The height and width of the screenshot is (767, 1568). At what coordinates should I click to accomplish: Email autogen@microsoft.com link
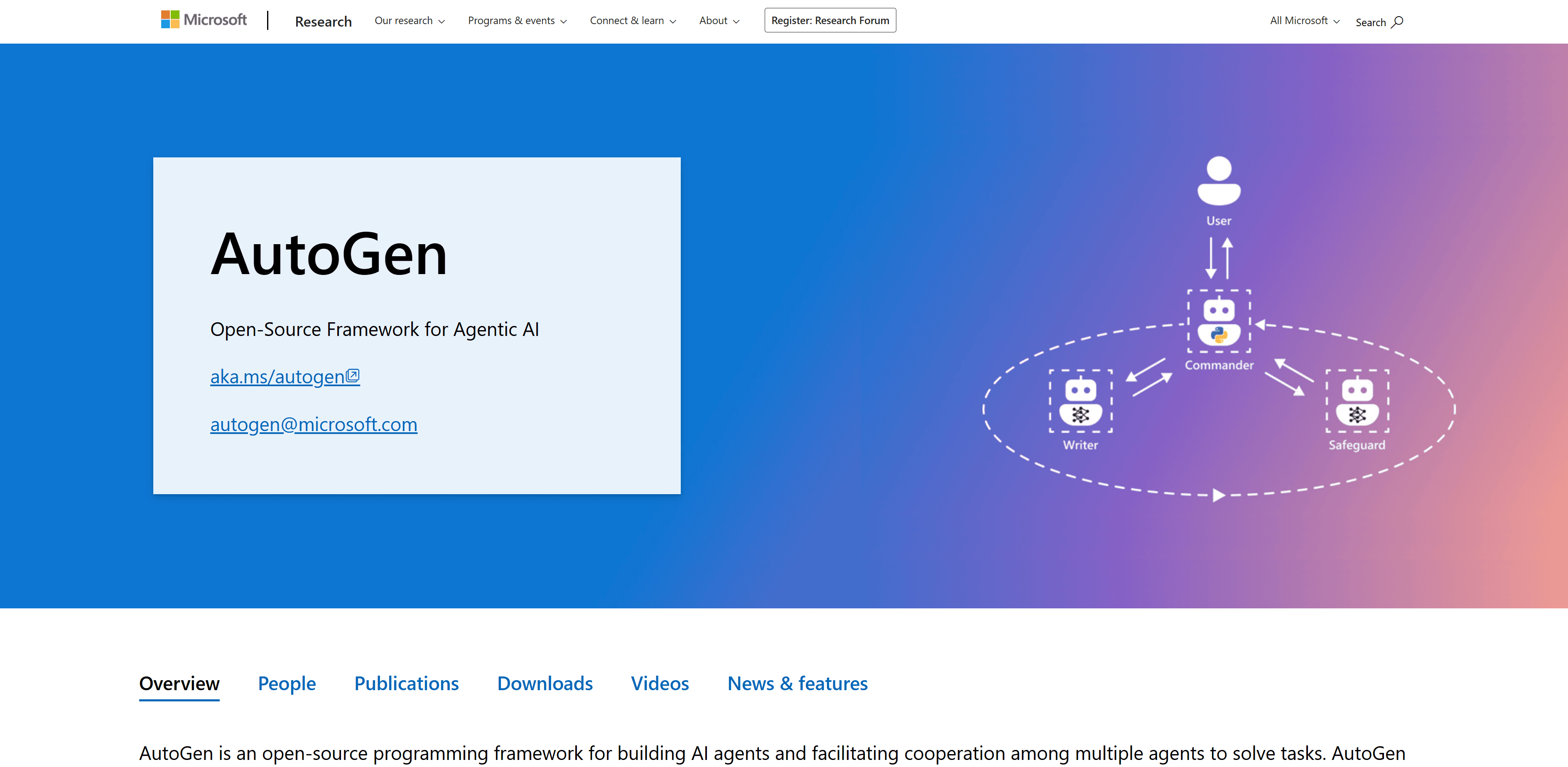[314, 424]
